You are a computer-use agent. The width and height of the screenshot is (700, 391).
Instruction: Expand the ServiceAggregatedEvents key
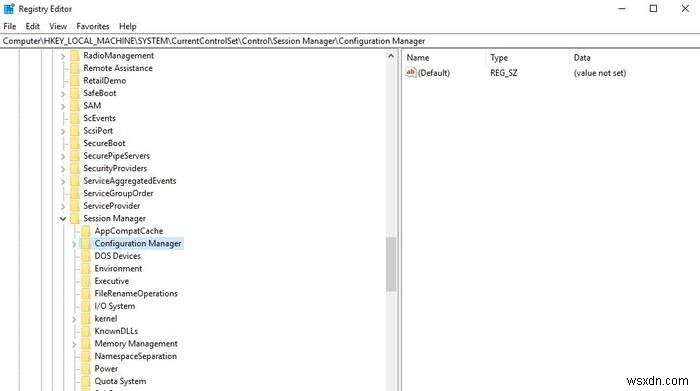coord(63,181)
